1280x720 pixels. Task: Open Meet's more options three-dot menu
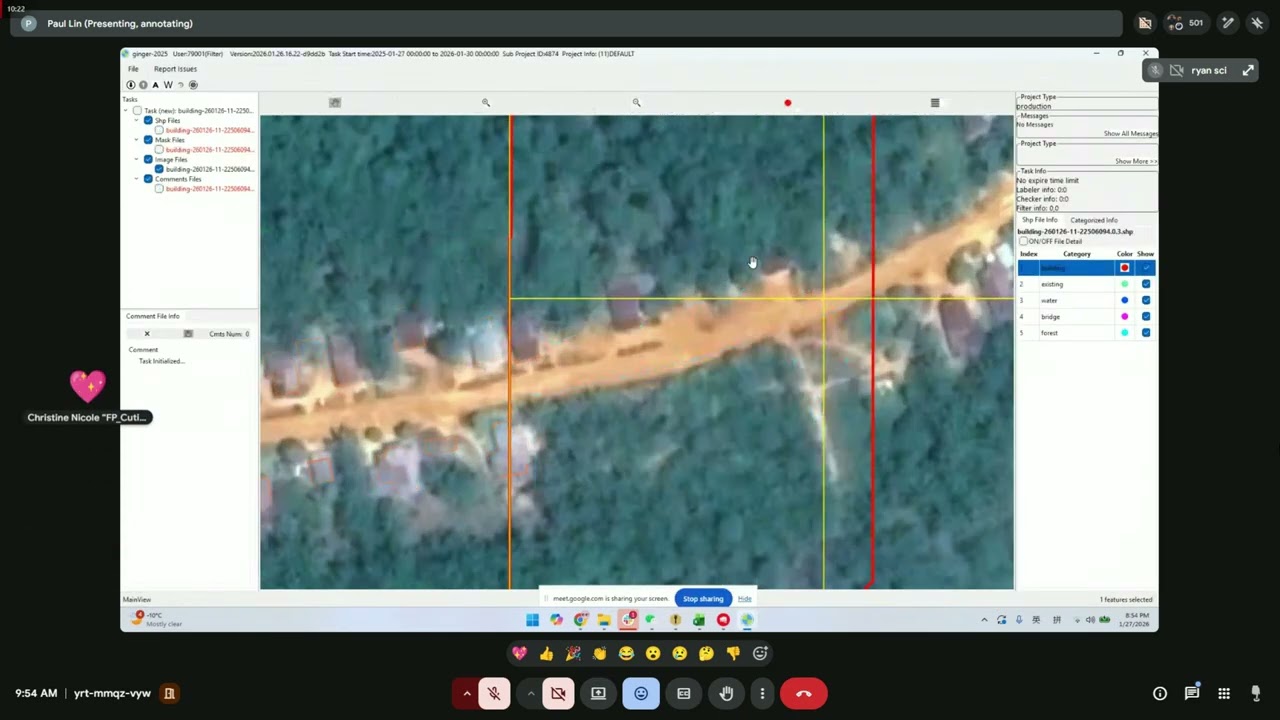click(762, 693)
